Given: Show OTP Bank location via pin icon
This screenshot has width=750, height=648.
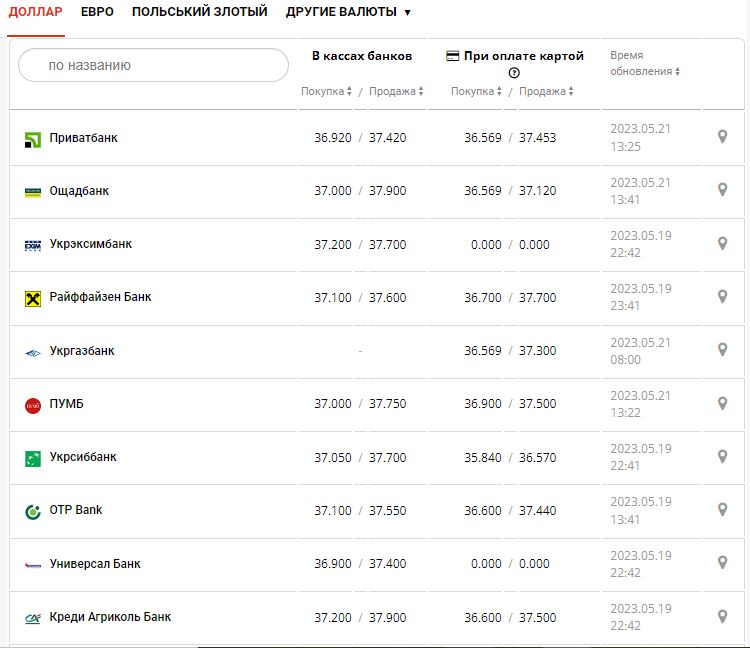Looking at the screenshot, I should [x=722, y=510].
